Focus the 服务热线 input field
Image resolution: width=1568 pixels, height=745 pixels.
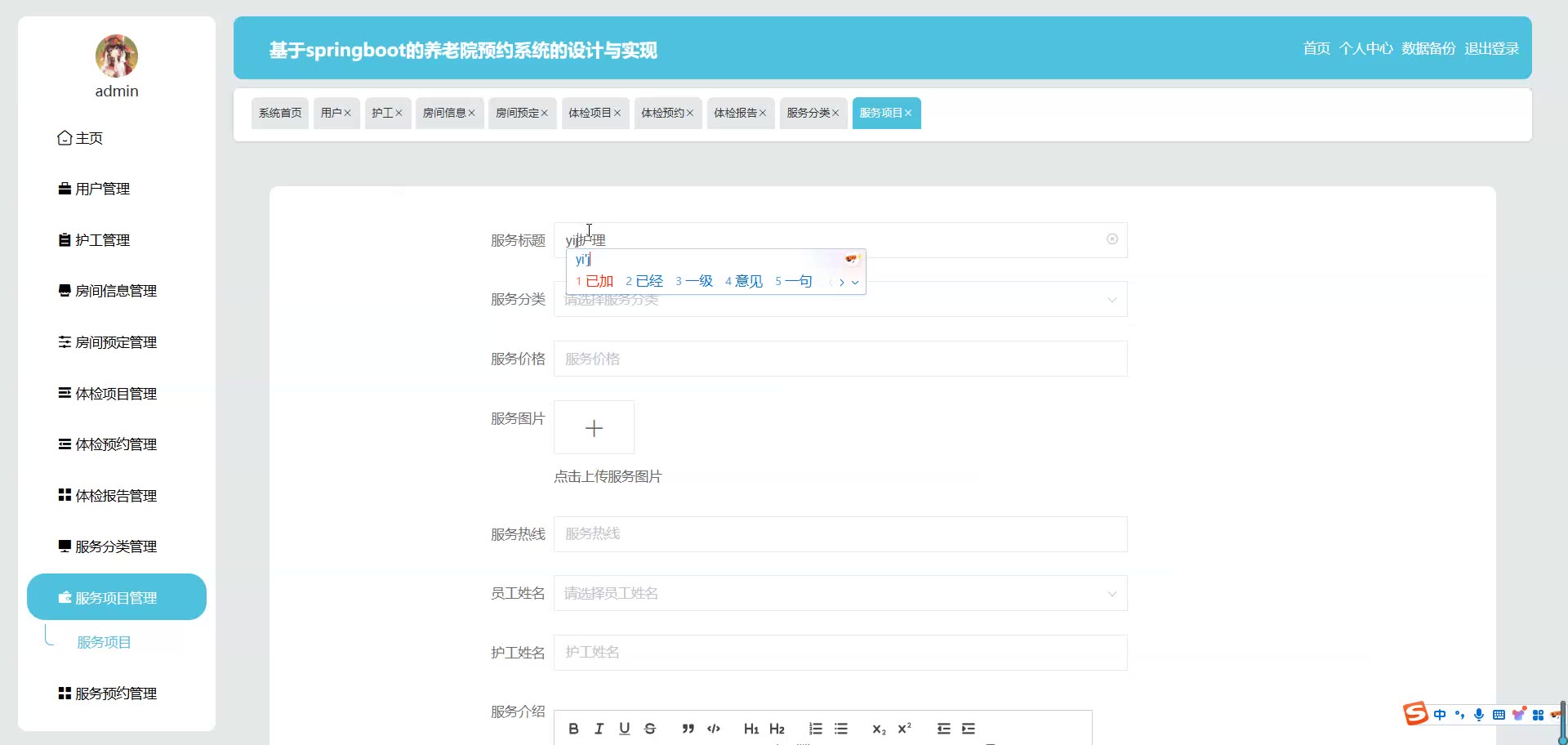coord(840,534)
